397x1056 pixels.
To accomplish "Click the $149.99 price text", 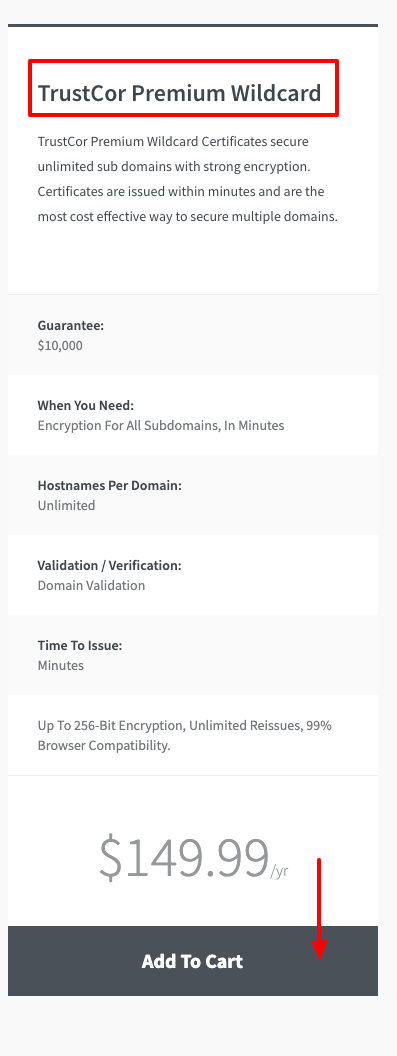I will point(184,857).
